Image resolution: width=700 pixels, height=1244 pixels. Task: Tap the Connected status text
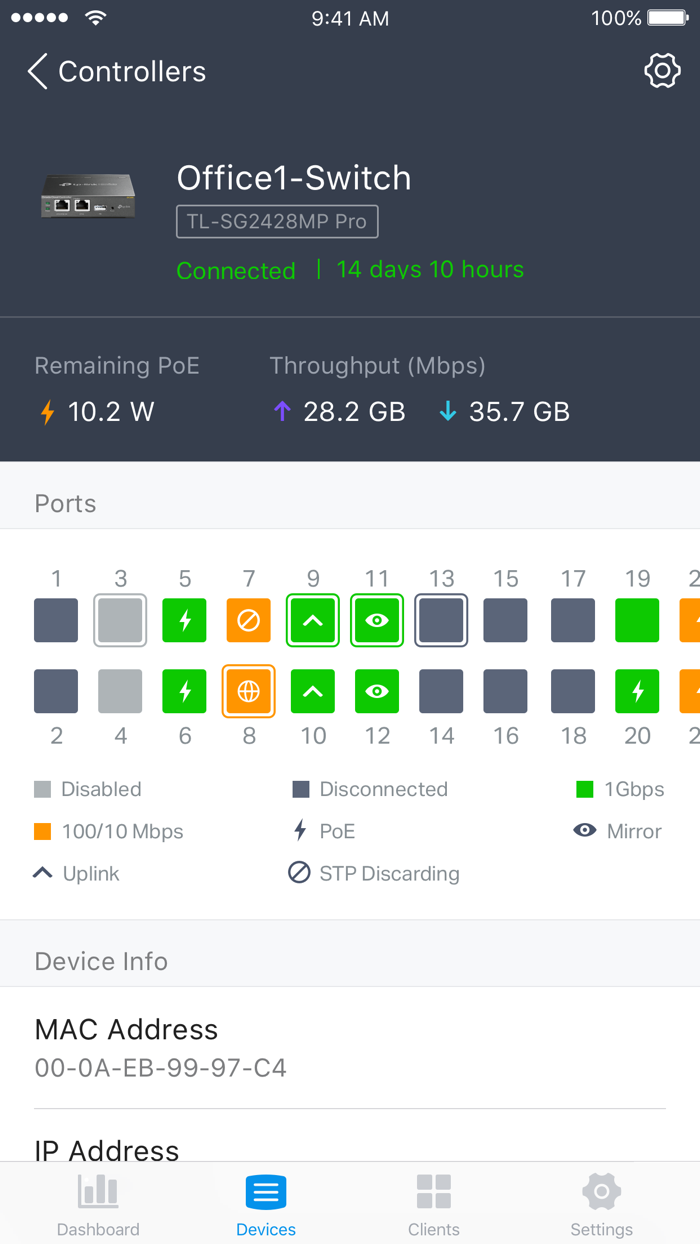click(236, 270)
